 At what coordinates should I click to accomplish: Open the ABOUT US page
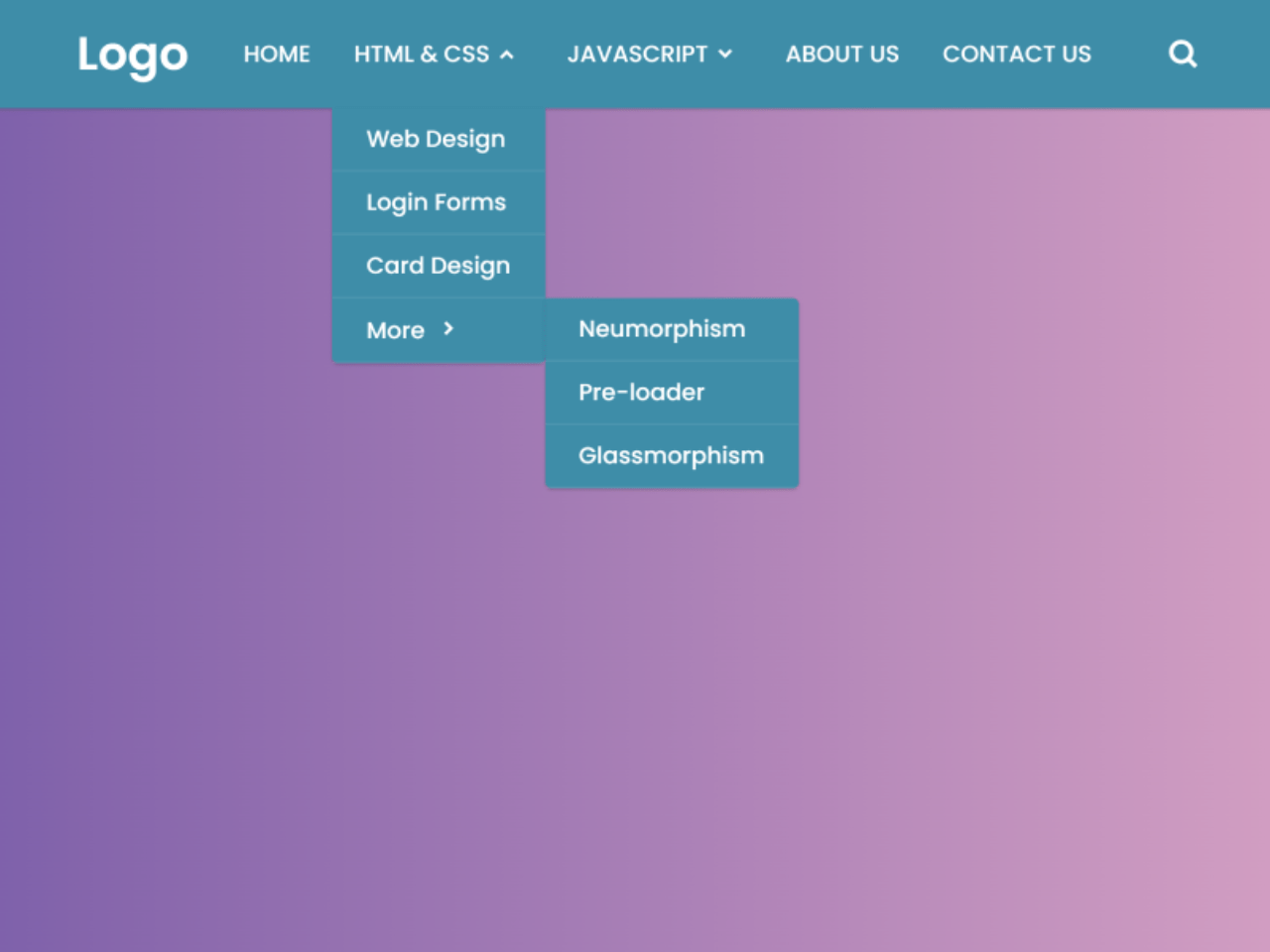pyautogui.click(x=841, y=55)
